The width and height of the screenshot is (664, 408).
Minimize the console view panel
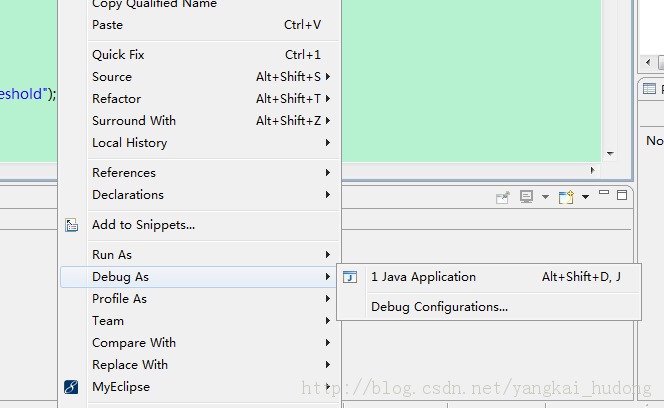pyautogui.click(x=604, y=193)
